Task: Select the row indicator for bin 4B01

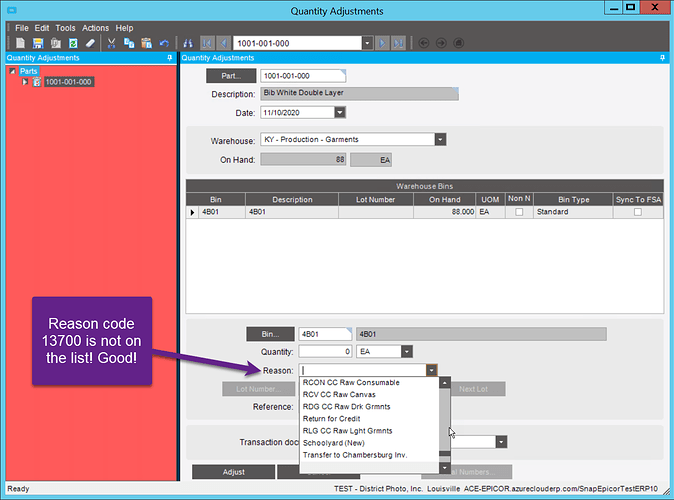Action: [192, 212]
